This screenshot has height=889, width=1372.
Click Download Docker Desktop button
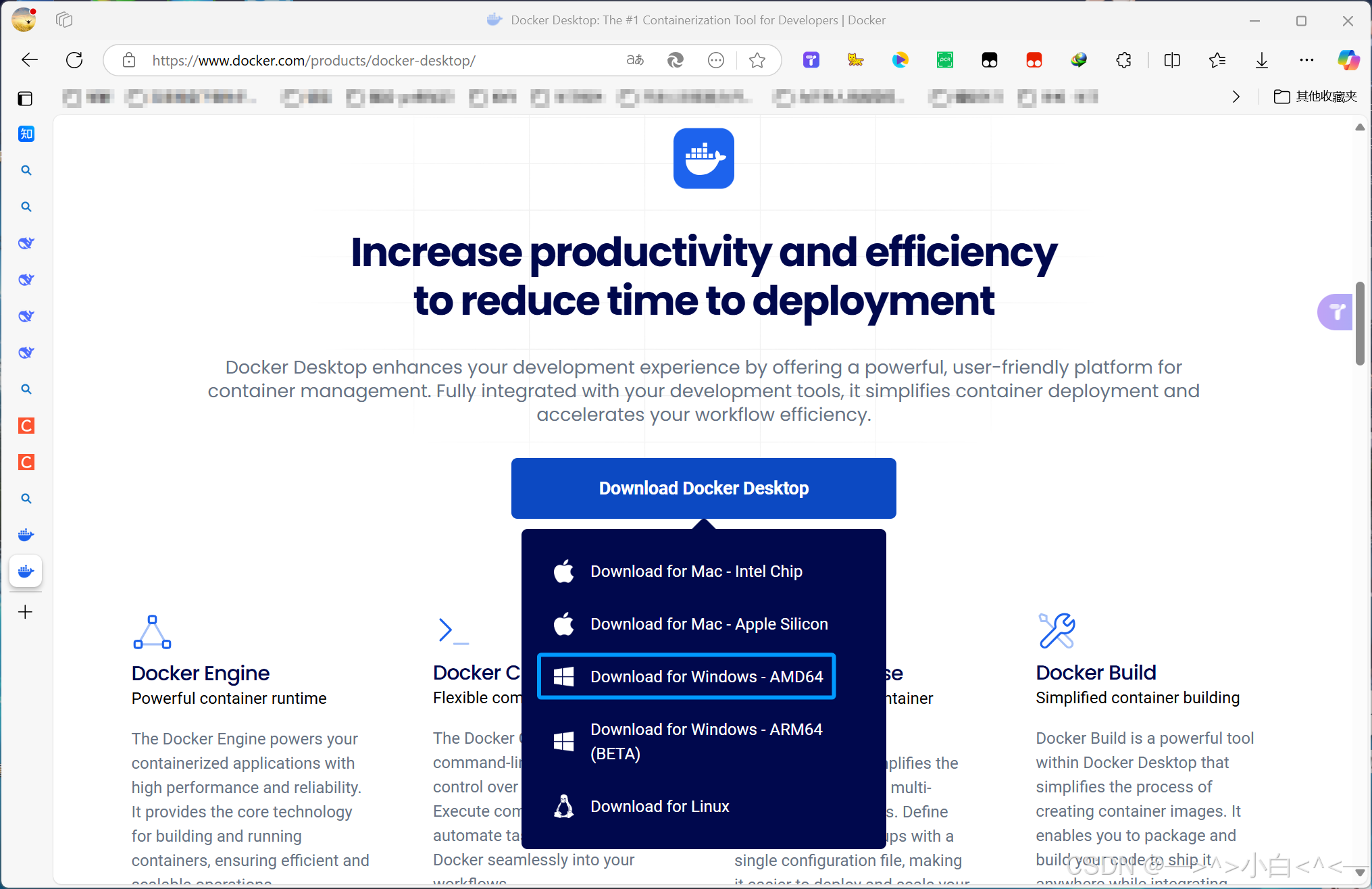point(703,488)
